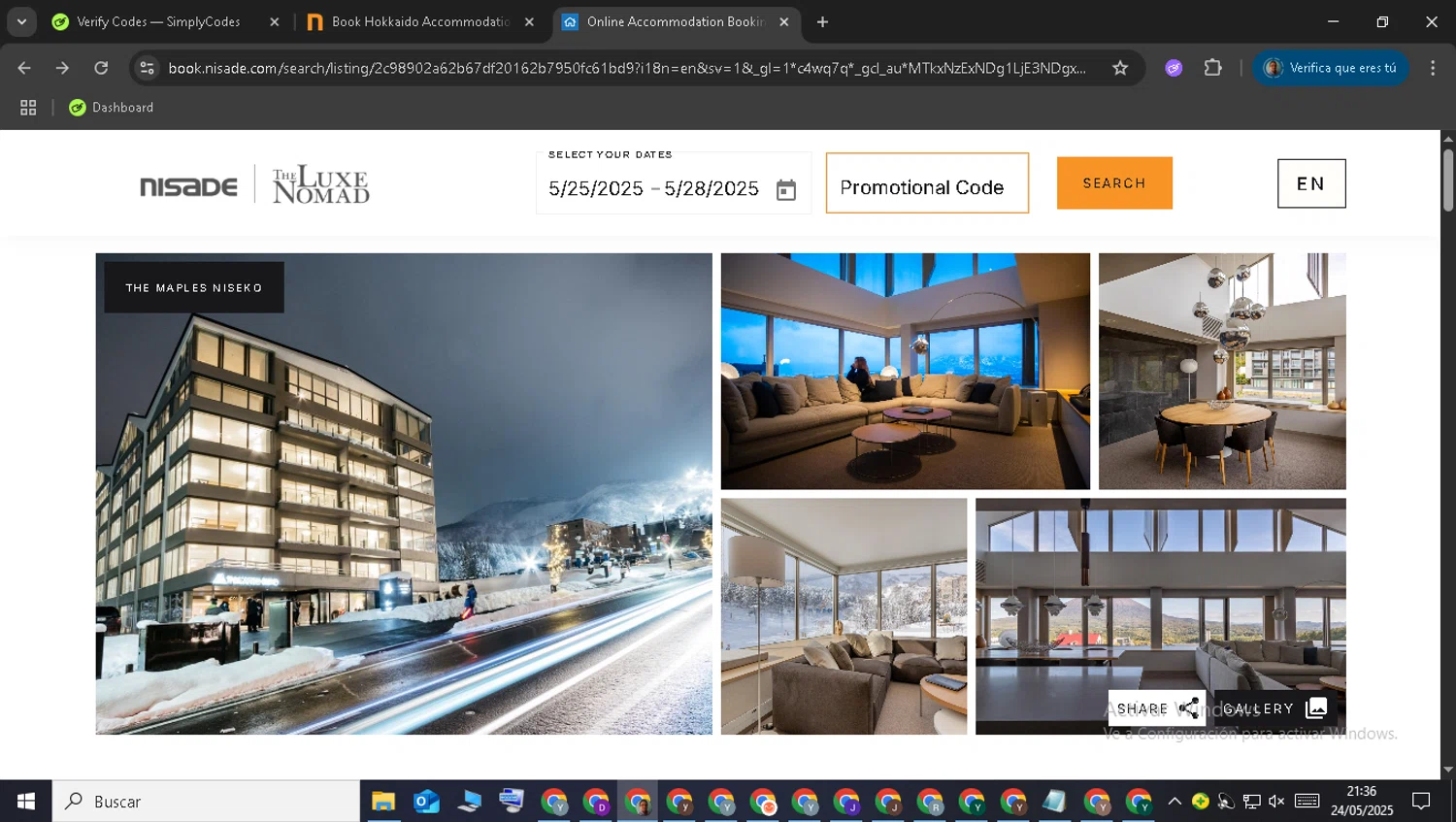Open the EN language selector
Screen dimensions: 1456x822
pos(1311,183)
